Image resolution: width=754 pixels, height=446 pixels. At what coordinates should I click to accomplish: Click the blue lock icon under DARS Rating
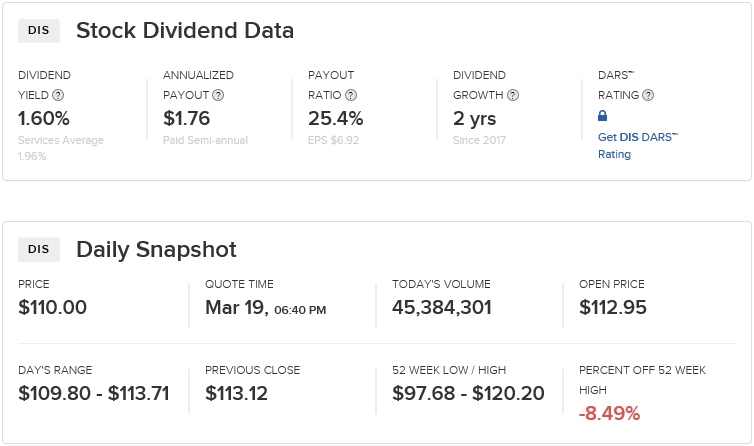point(603,115)
